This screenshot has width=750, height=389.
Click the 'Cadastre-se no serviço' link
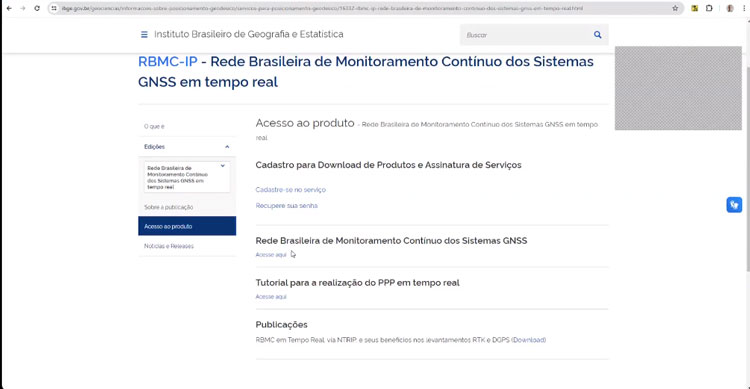click(x=290, y=189)
